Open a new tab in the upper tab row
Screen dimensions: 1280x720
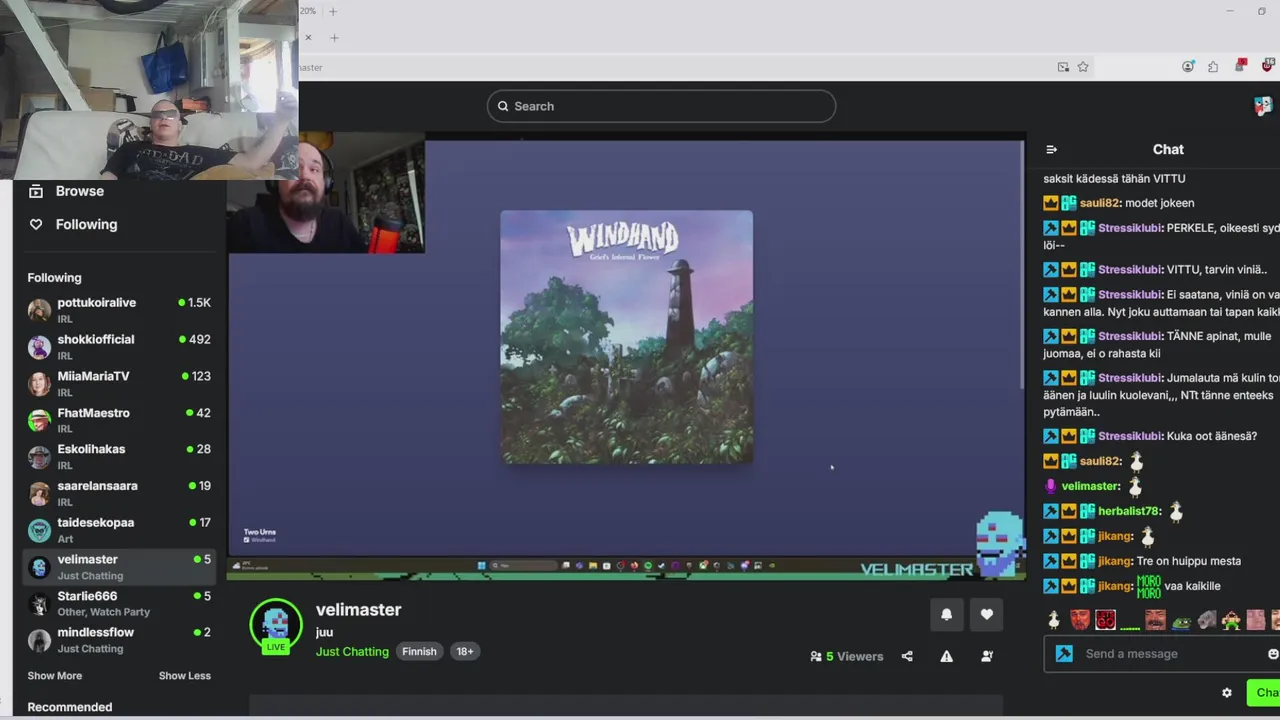coord(333,11)
